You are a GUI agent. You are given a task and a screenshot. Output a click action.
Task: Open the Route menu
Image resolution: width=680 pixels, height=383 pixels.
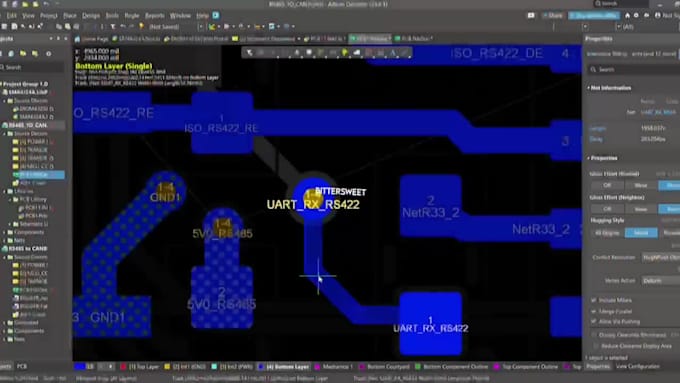[132, 16]
